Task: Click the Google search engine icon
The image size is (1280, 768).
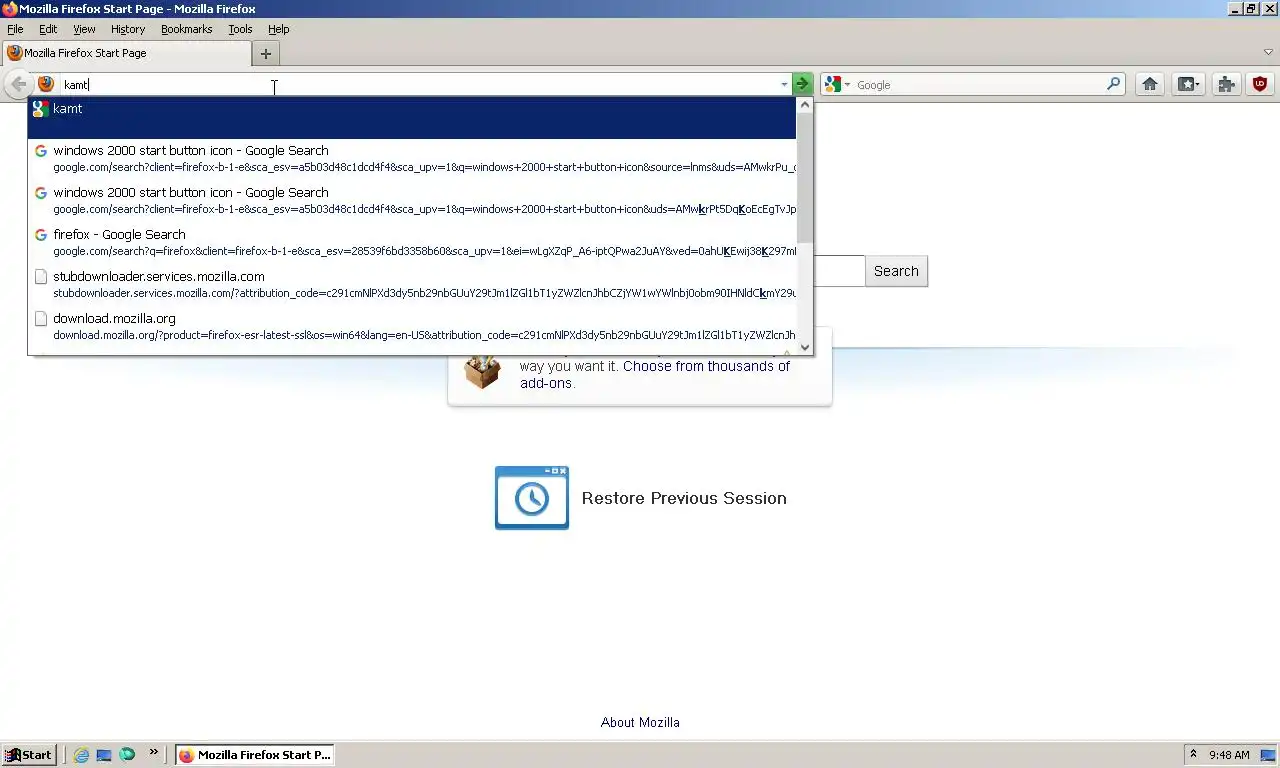Action: 834,85
